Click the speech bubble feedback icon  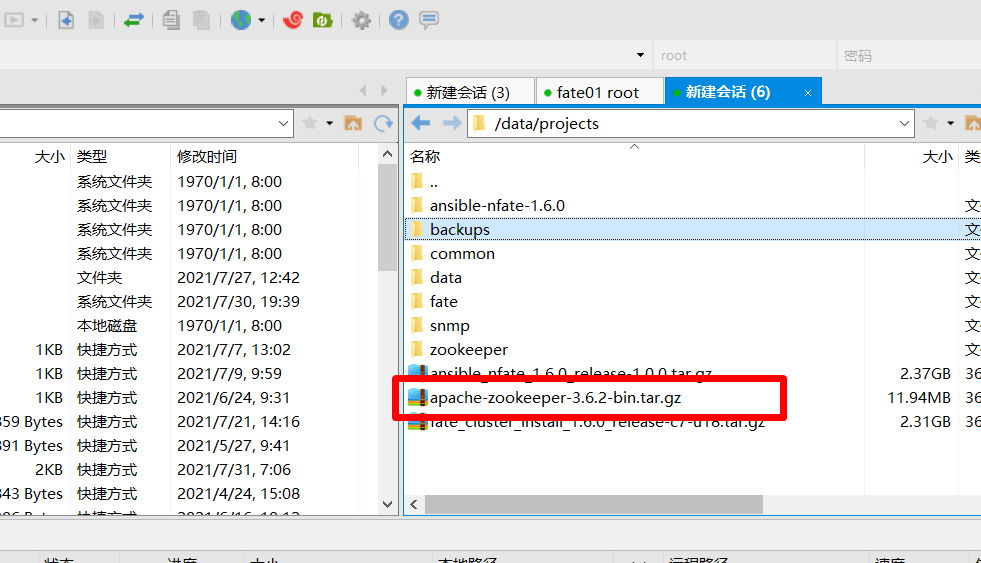(429, 20)
